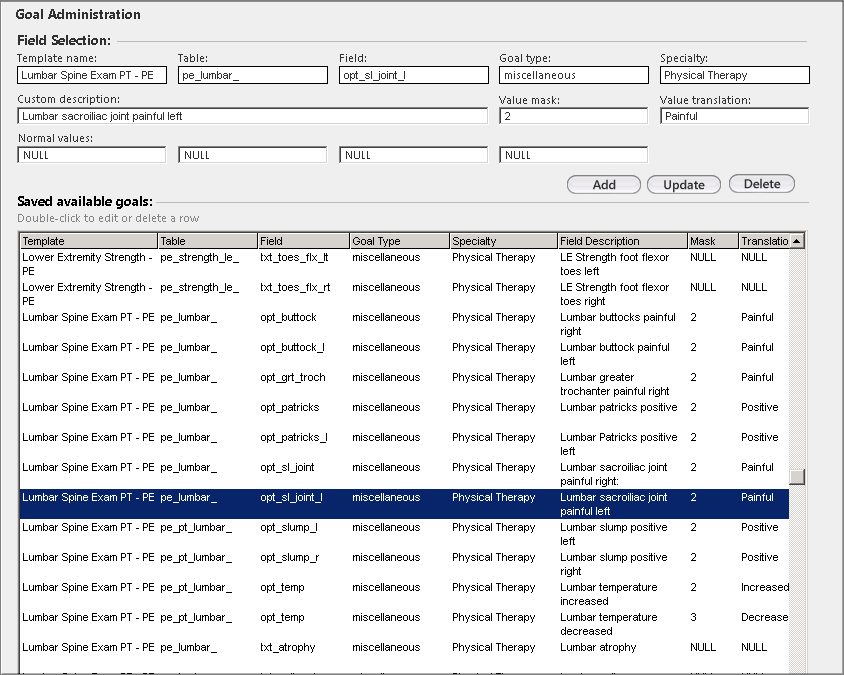Click the 'Increased' translation cell
This screenshot has width=844, height=675.
coord(765,587)
